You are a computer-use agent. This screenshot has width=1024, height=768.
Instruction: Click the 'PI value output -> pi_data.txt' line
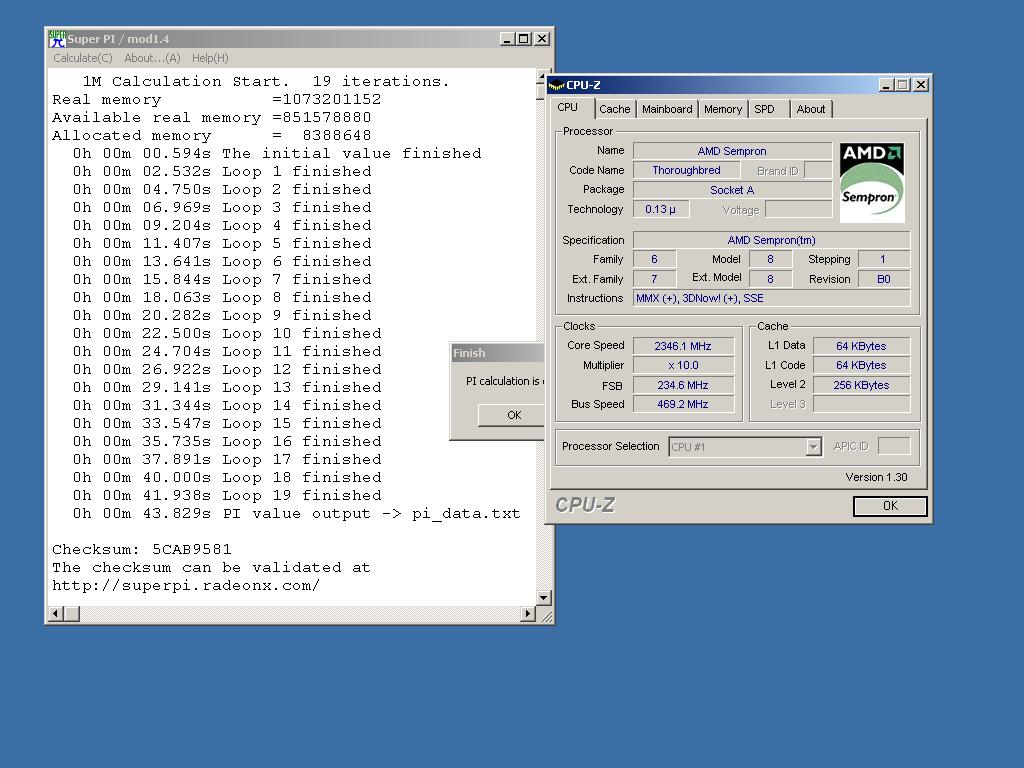pos(297,513)
